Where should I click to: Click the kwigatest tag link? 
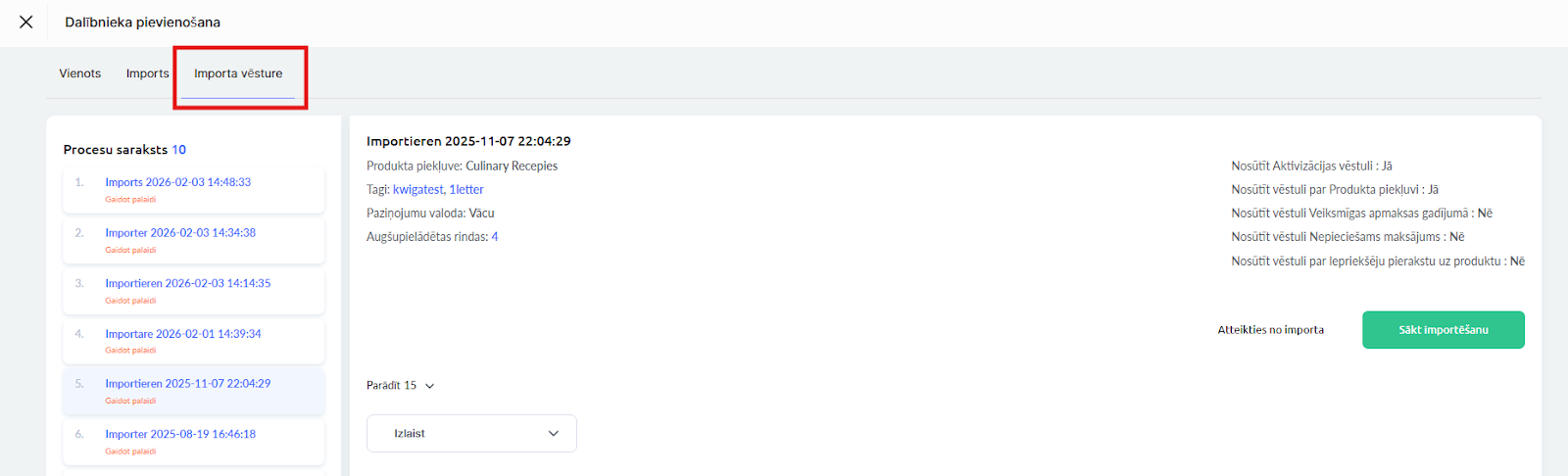click(417, 190)
